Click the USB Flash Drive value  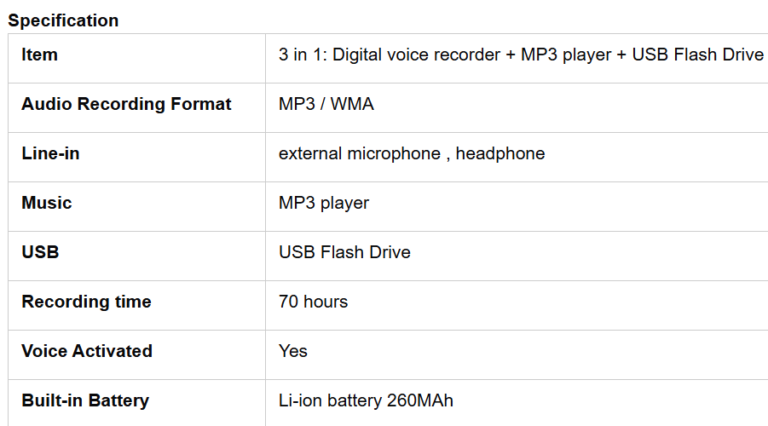tap(344, 252)
